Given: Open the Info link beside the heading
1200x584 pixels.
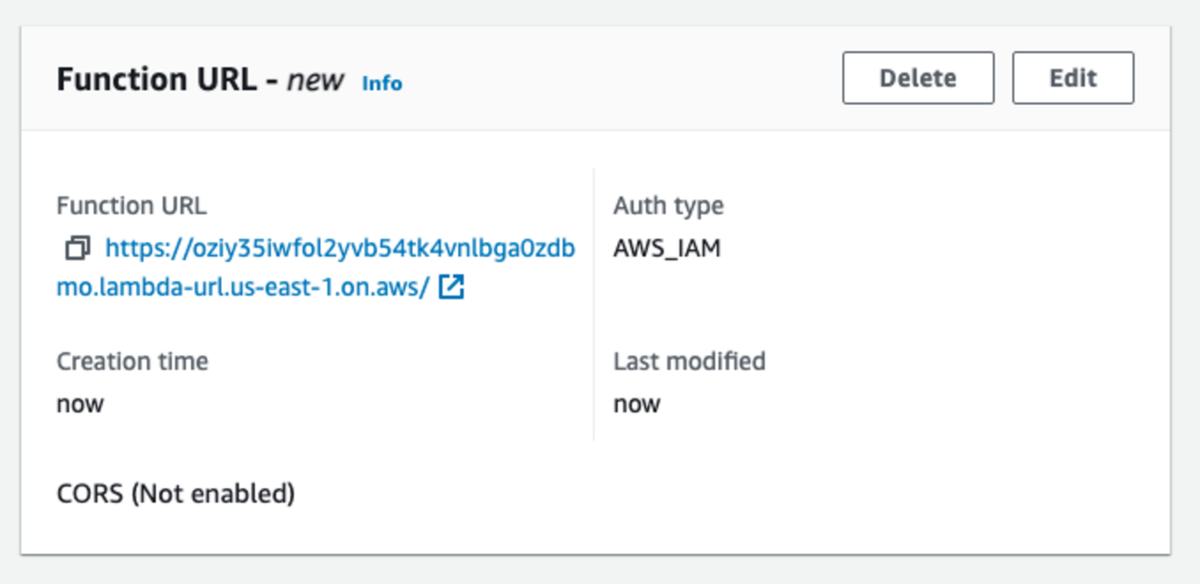Looking at the screenshot, I should pyautogui.click(x=382, y=83).
